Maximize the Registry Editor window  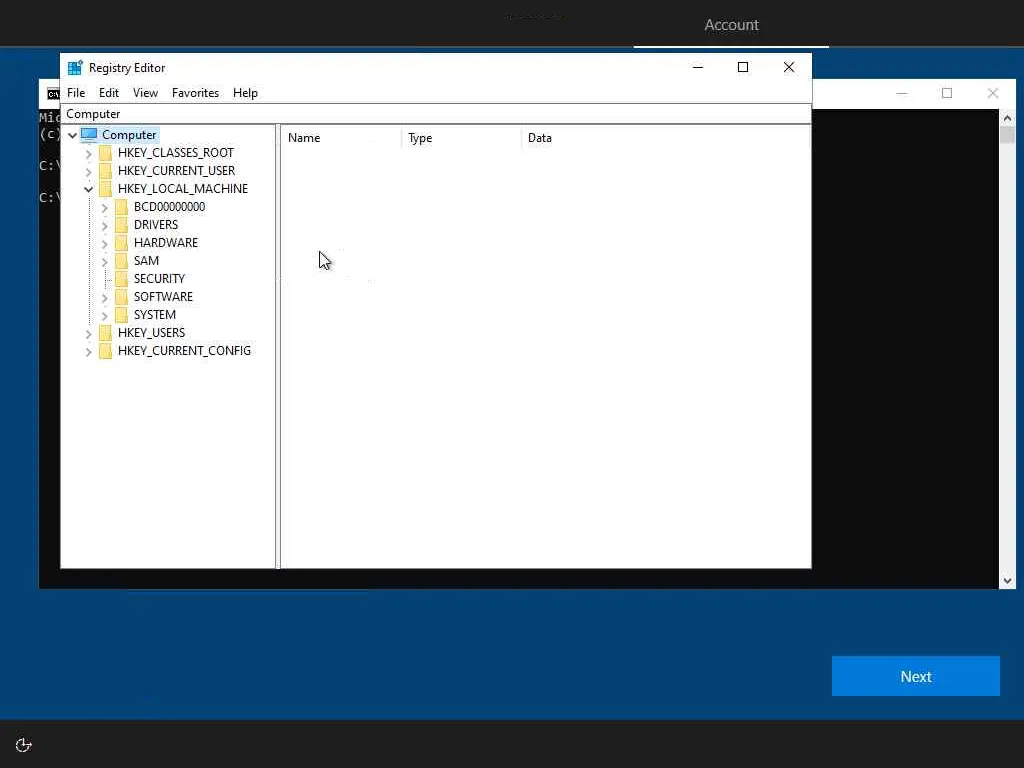pos(743,67)
